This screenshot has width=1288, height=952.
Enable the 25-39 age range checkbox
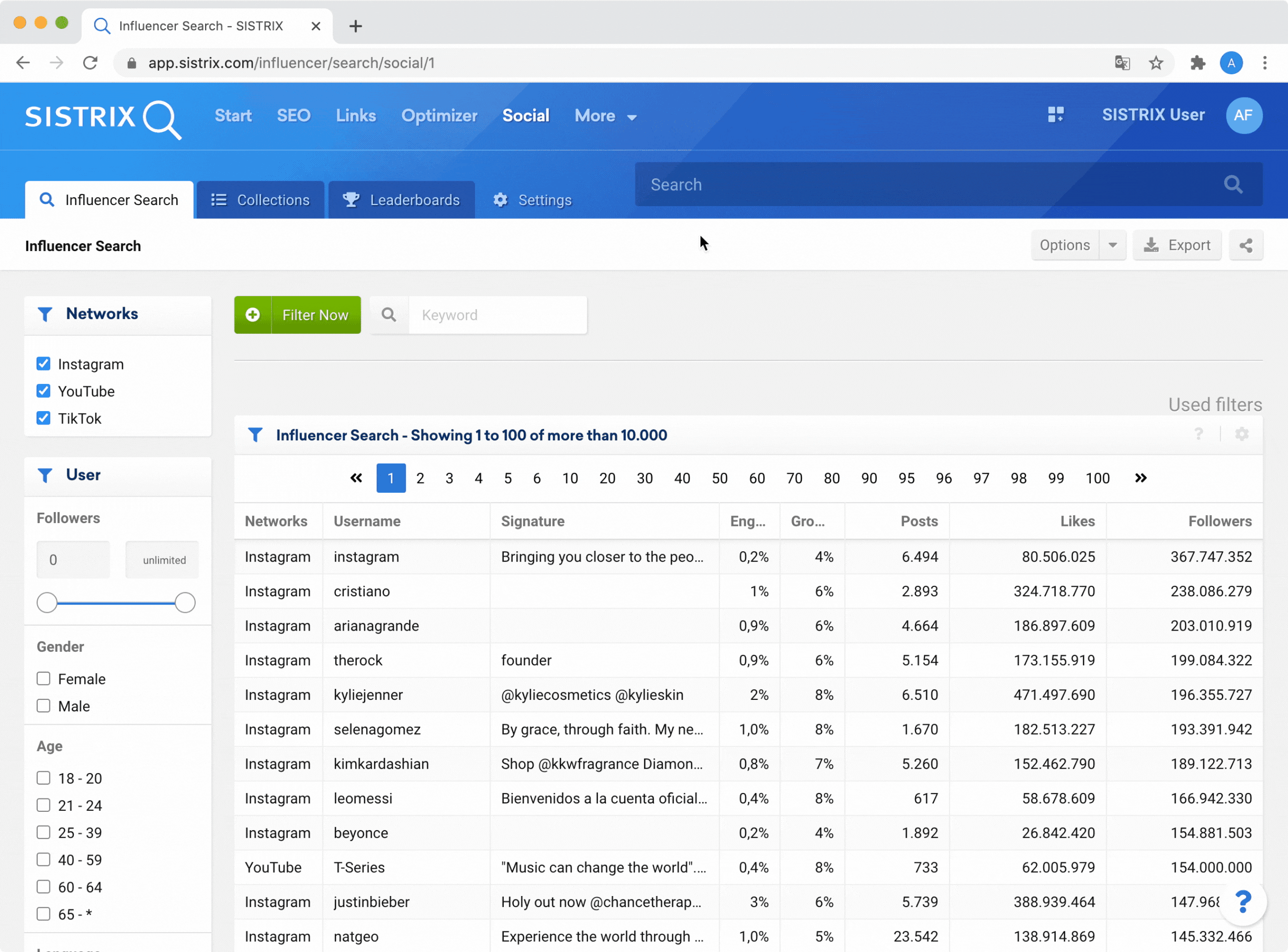44,832
